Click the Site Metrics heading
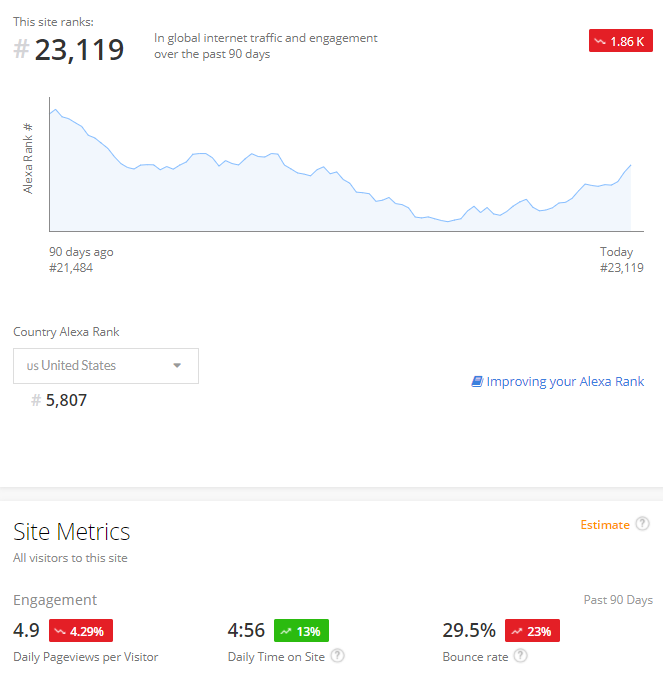This screenshot has height=678, width=663. [x=72, y=531]
